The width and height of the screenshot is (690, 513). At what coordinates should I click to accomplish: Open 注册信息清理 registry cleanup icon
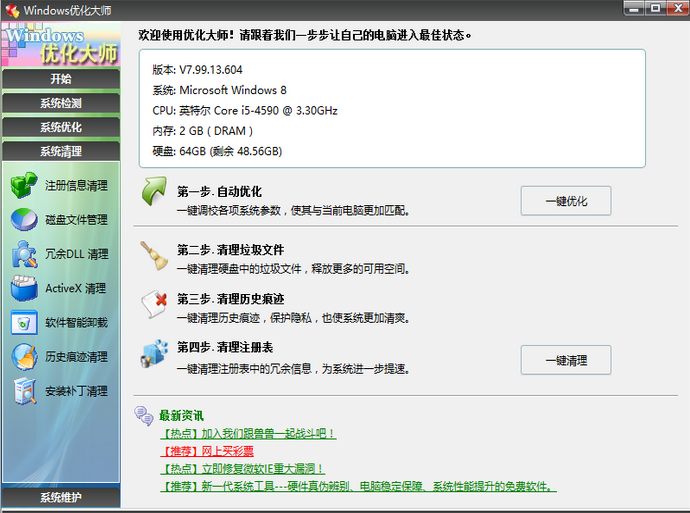click(24, 185)
